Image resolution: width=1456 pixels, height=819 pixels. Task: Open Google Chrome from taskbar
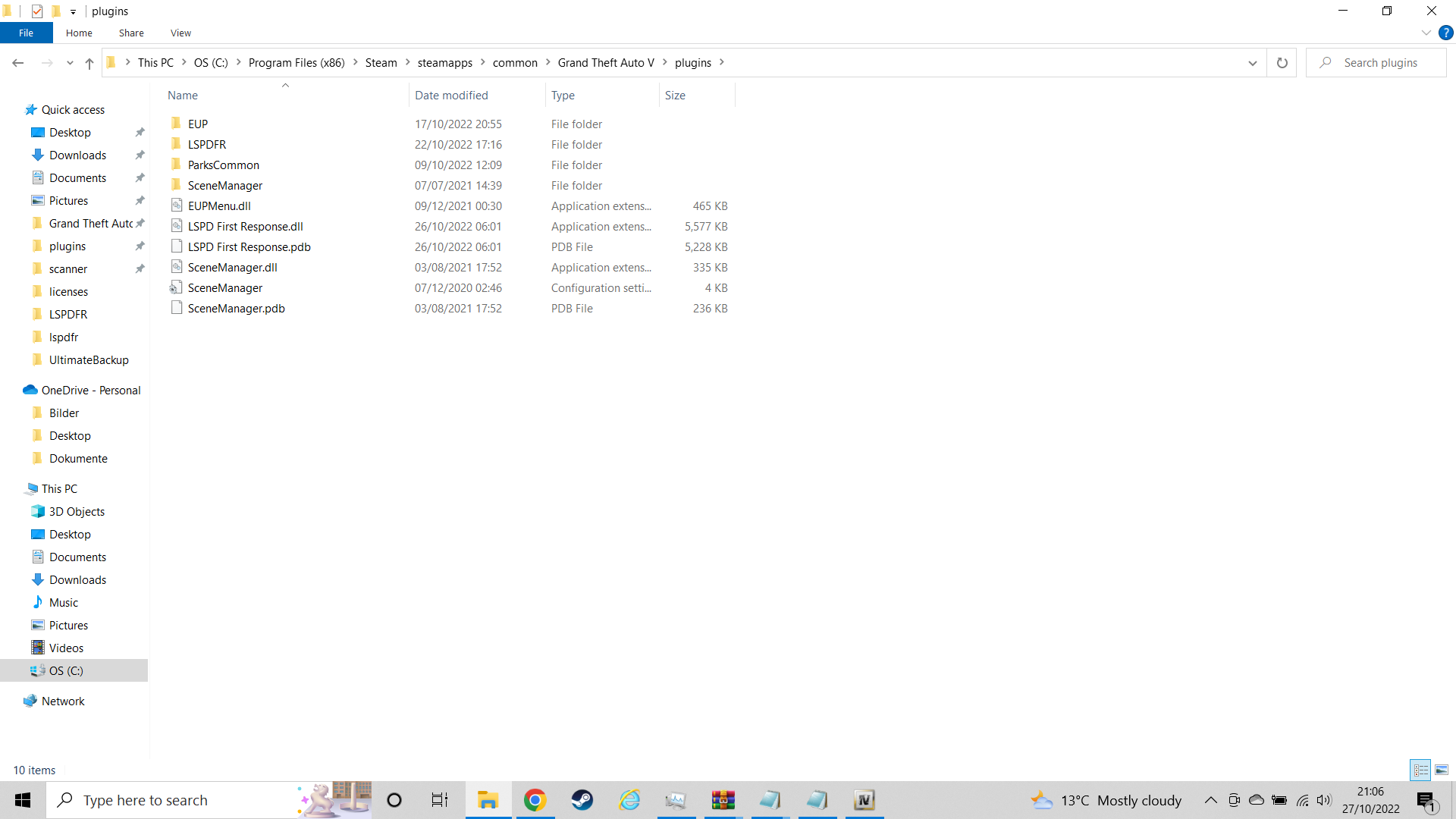[535, 800]
